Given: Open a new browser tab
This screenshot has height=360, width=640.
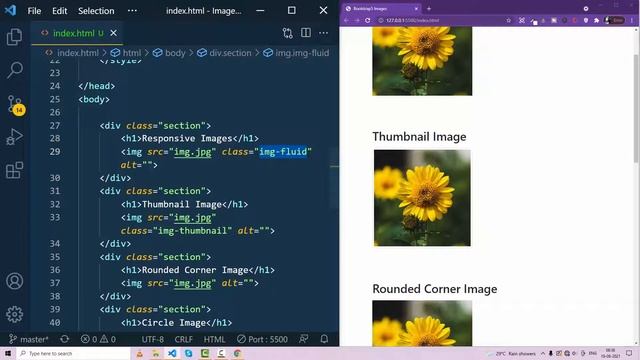Looking at the screenshot, I should pyautogui.click(x=429, y=9).
